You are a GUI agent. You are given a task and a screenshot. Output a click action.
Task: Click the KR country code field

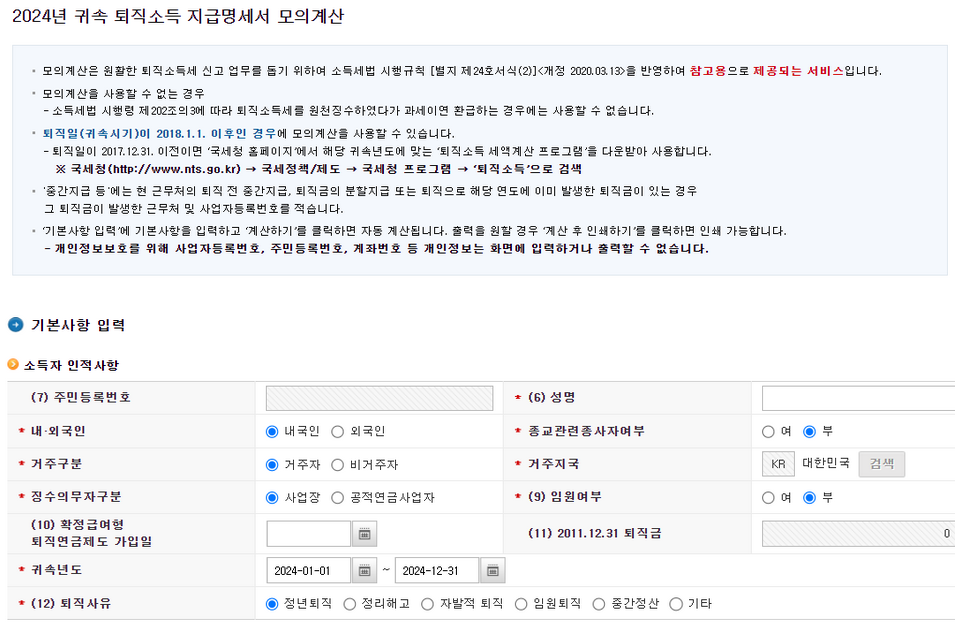[x=777, y=463]
